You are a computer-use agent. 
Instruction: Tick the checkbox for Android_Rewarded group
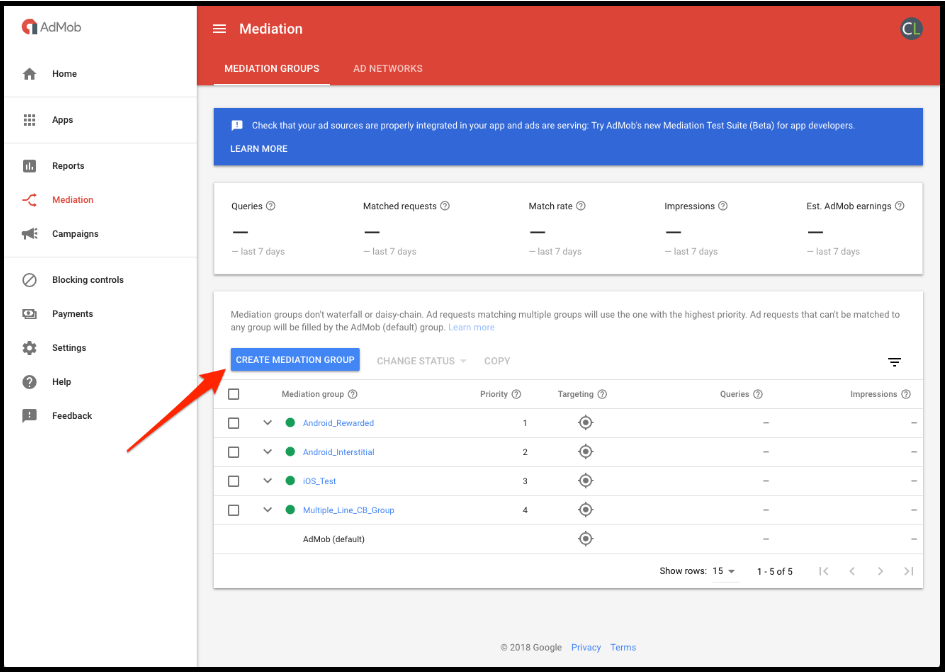tap(234, 423)
